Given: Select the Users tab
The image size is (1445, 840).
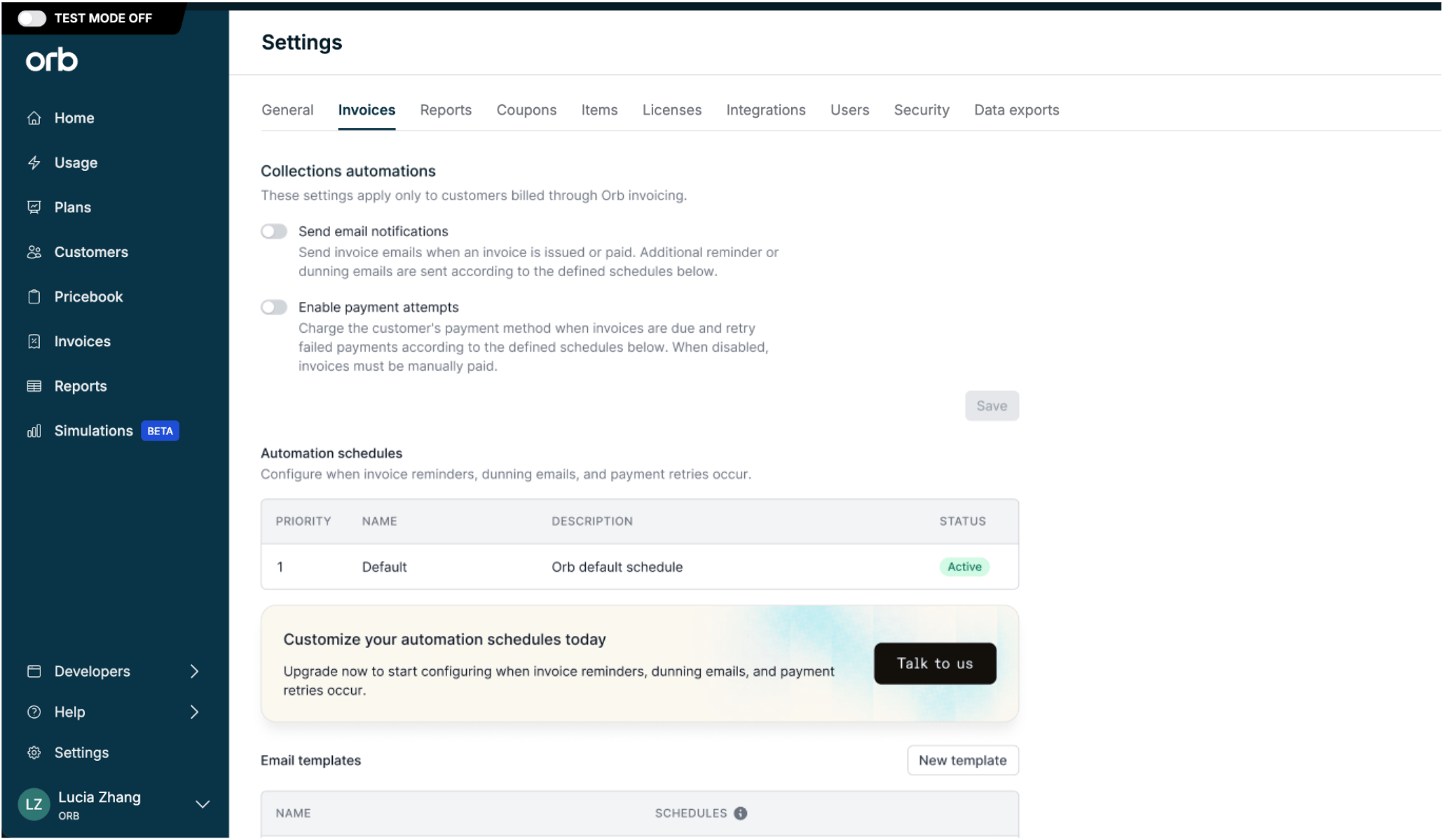Looking at the screenshot, I should (x=849, y=111).
